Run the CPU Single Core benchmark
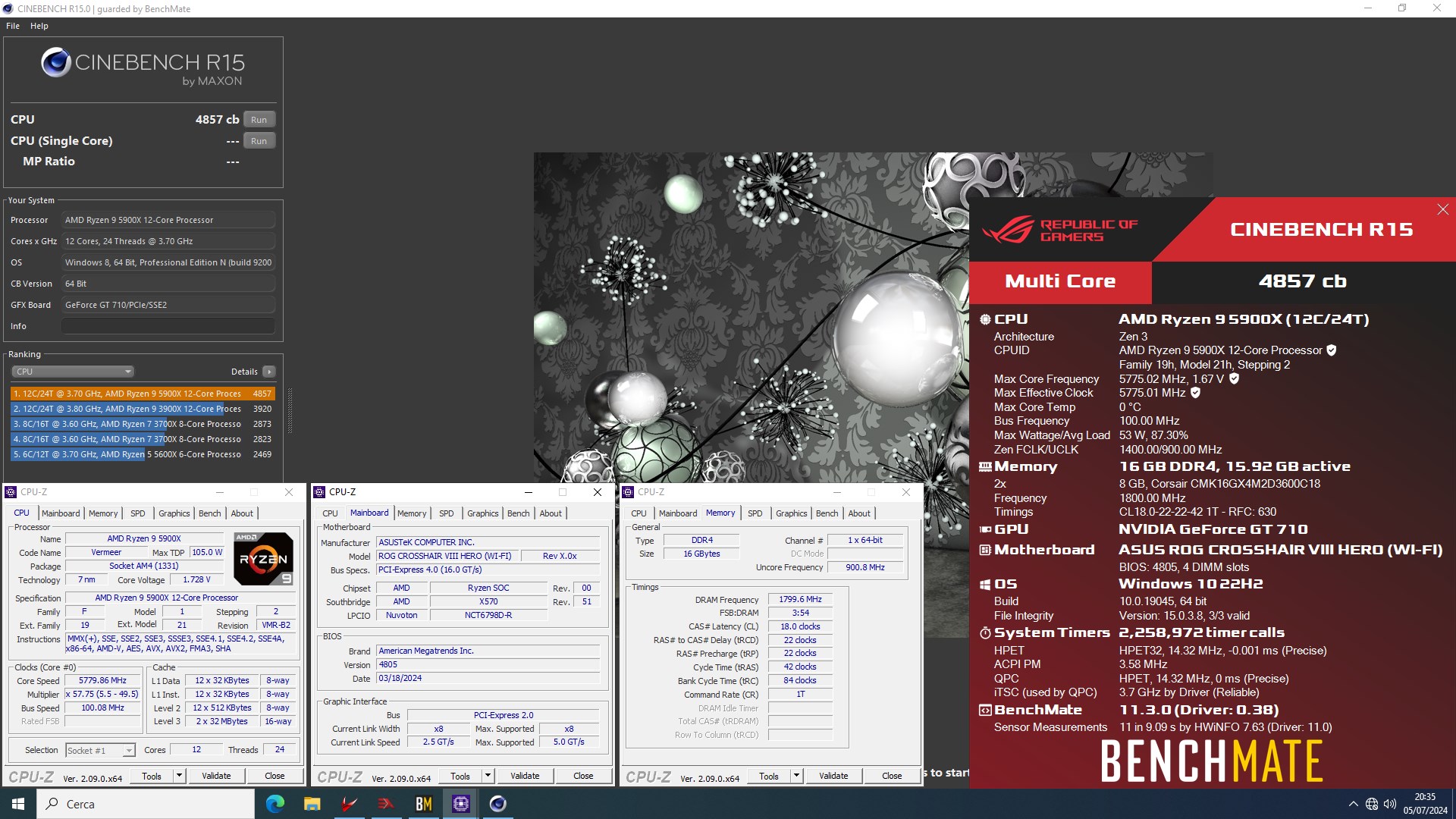This screenshot has height=819, width=1456. pos(259,141)
